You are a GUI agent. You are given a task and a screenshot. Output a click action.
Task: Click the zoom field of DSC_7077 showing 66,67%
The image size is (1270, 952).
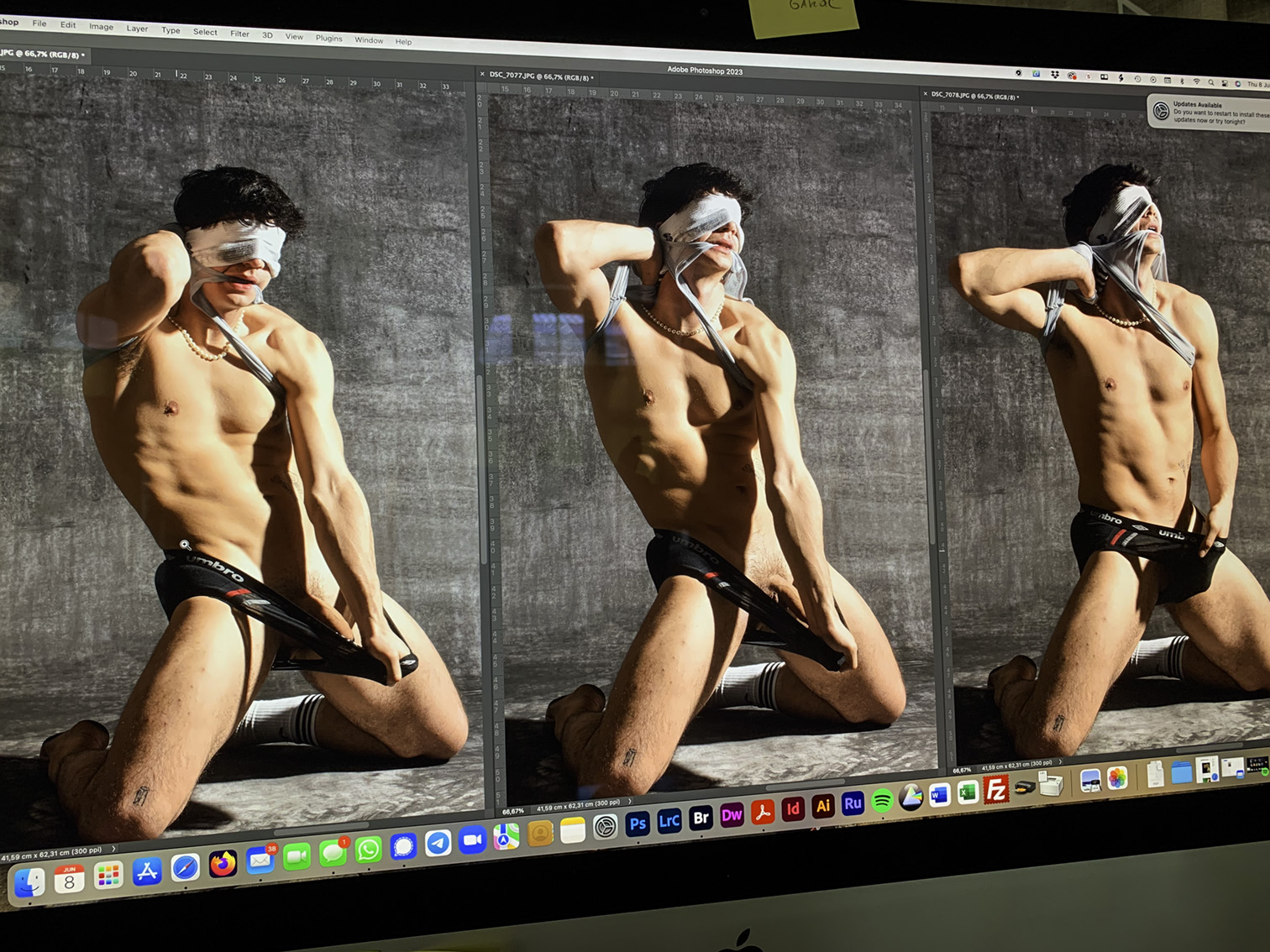click(513, 811)
